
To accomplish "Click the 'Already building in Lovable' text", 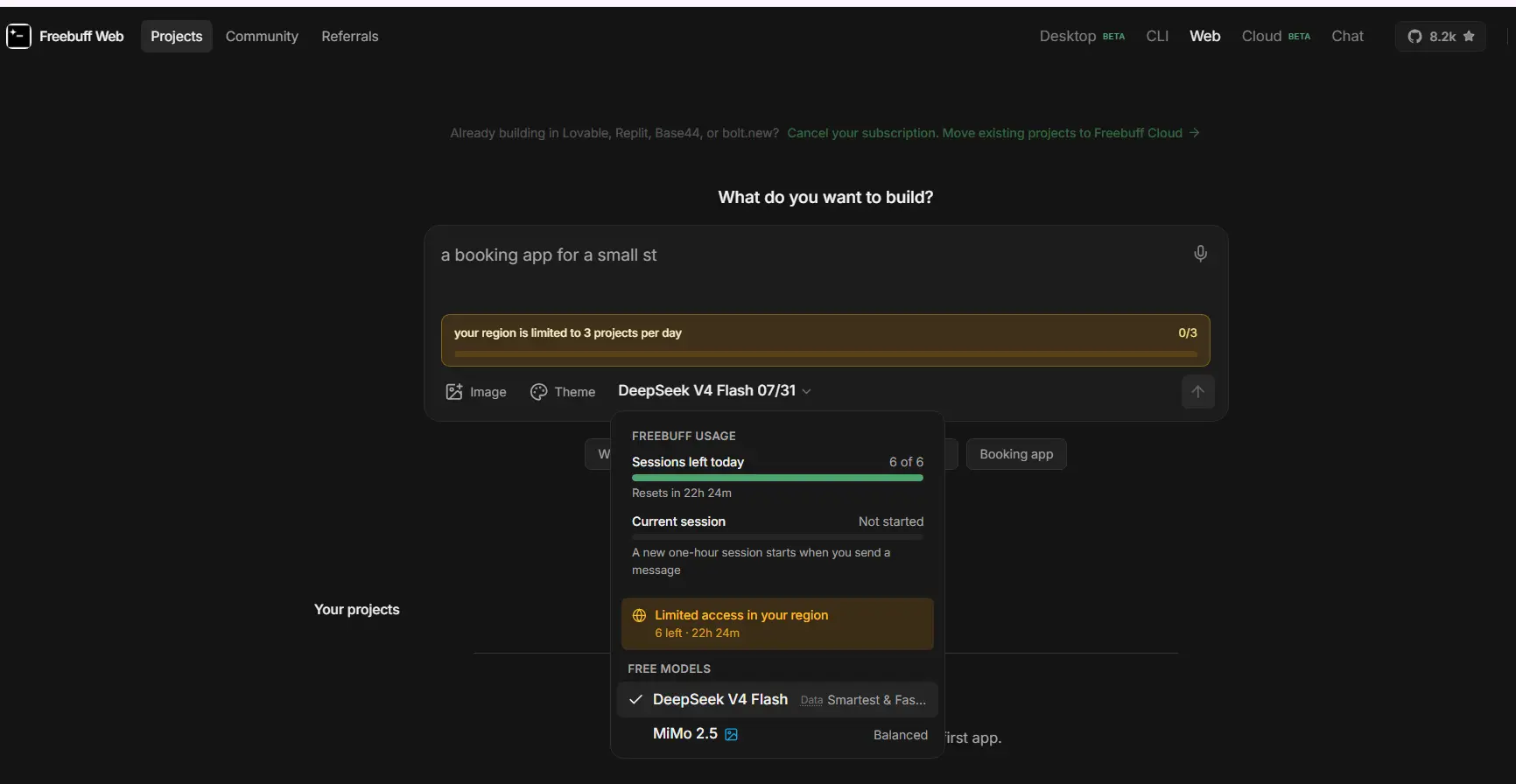I will (614, 133).
